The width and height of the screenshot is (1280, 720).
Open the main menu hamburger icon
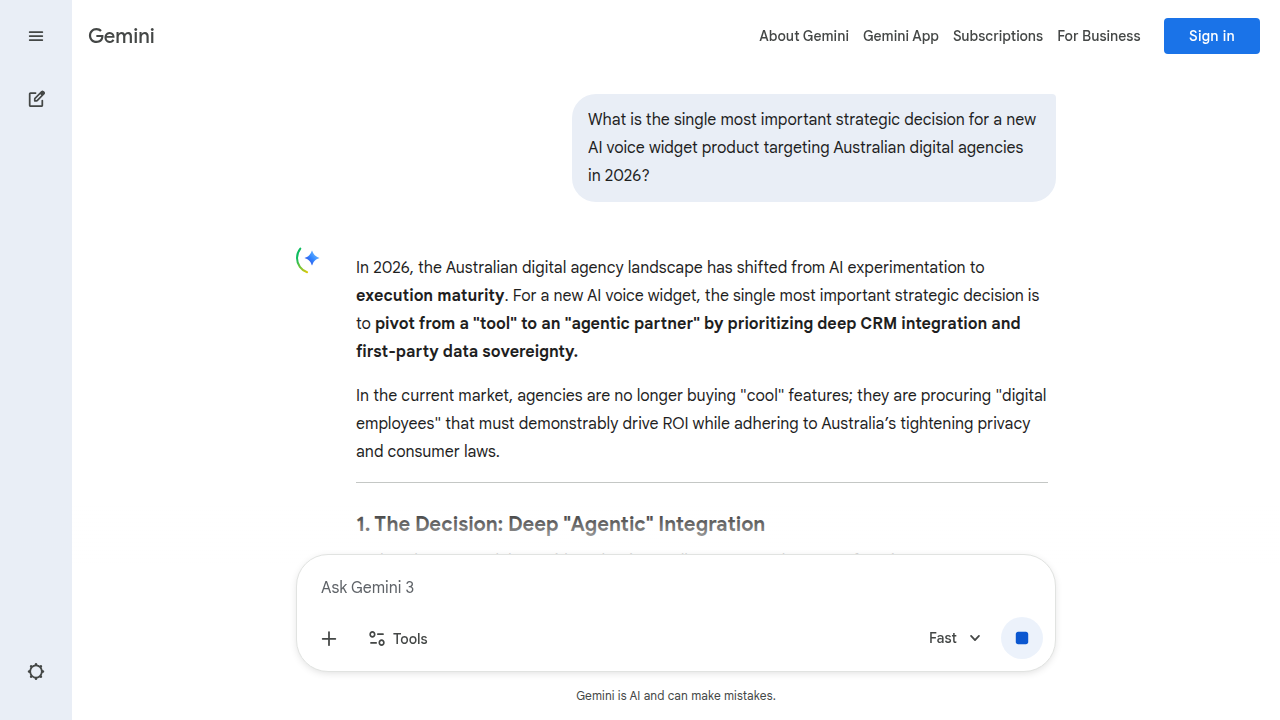pyautogui.click(x=36, y=36)
